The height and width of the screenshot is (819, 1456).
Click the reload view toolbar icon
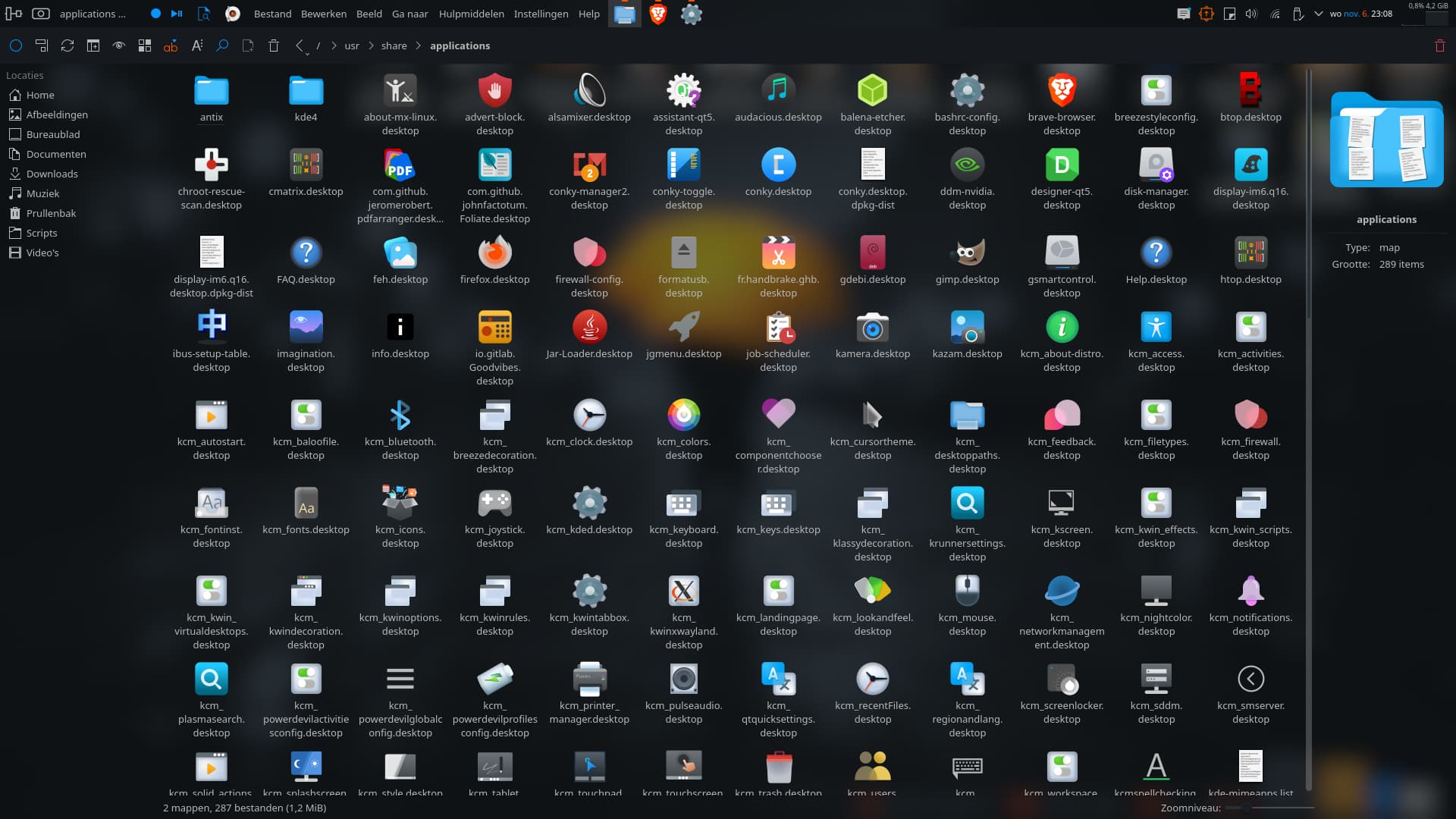click(67, 45)
